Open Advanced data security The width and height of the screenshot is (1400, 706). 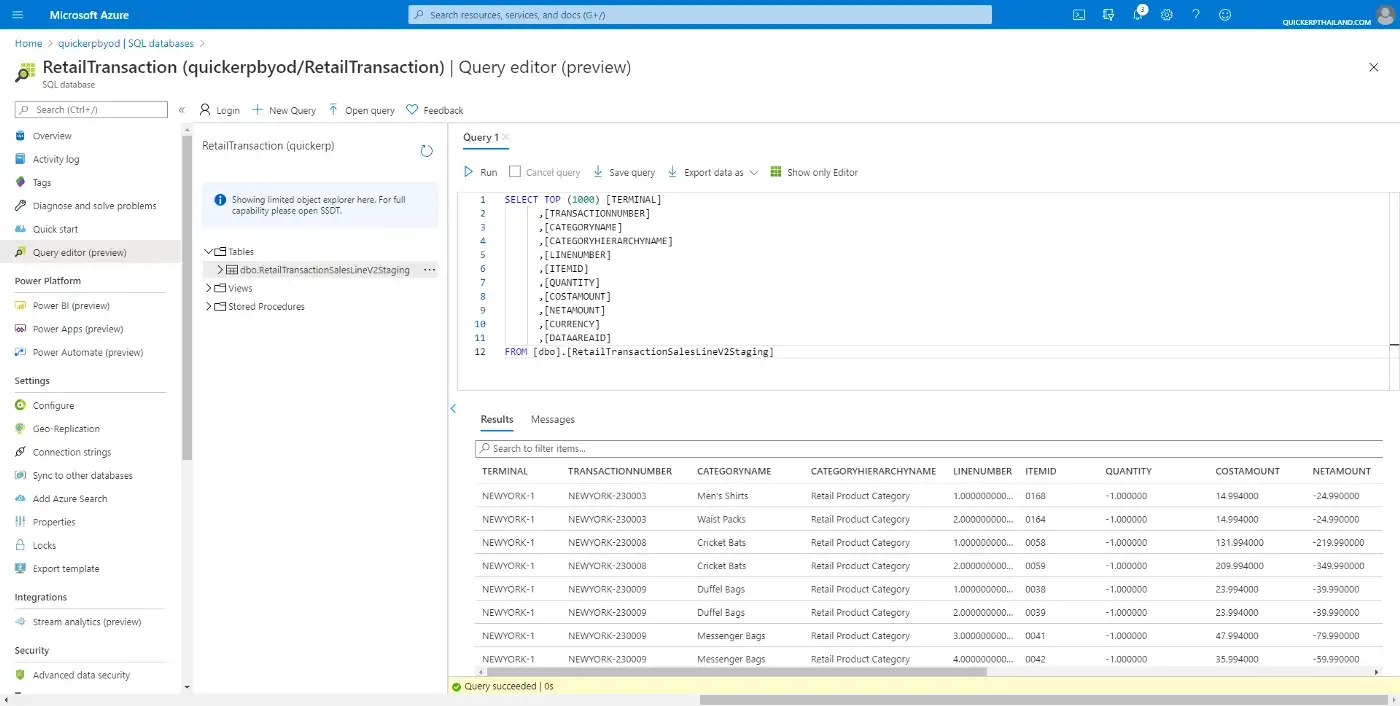pos(81,675)
